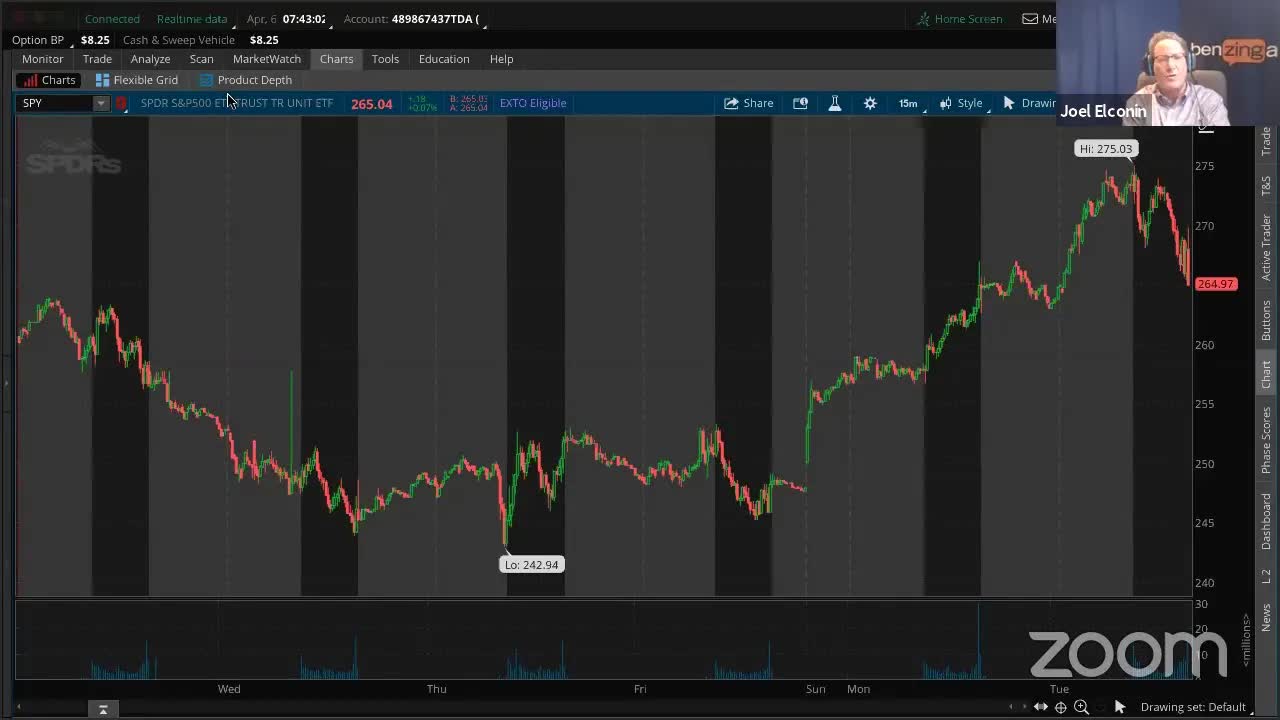
Task: Click the zoom-in magnifier icon
Action: (x=1081, y=707)
